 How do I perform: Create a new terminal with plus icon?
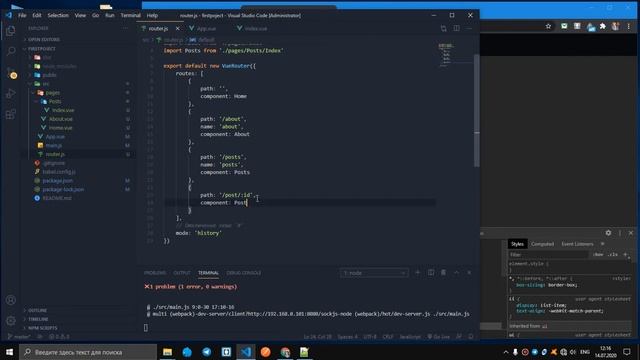tap(418, 273)
